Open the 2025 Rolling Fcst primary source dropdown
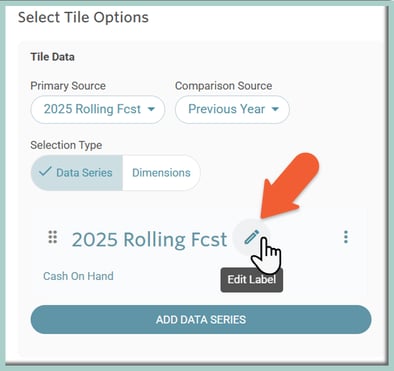 (98, 109)
